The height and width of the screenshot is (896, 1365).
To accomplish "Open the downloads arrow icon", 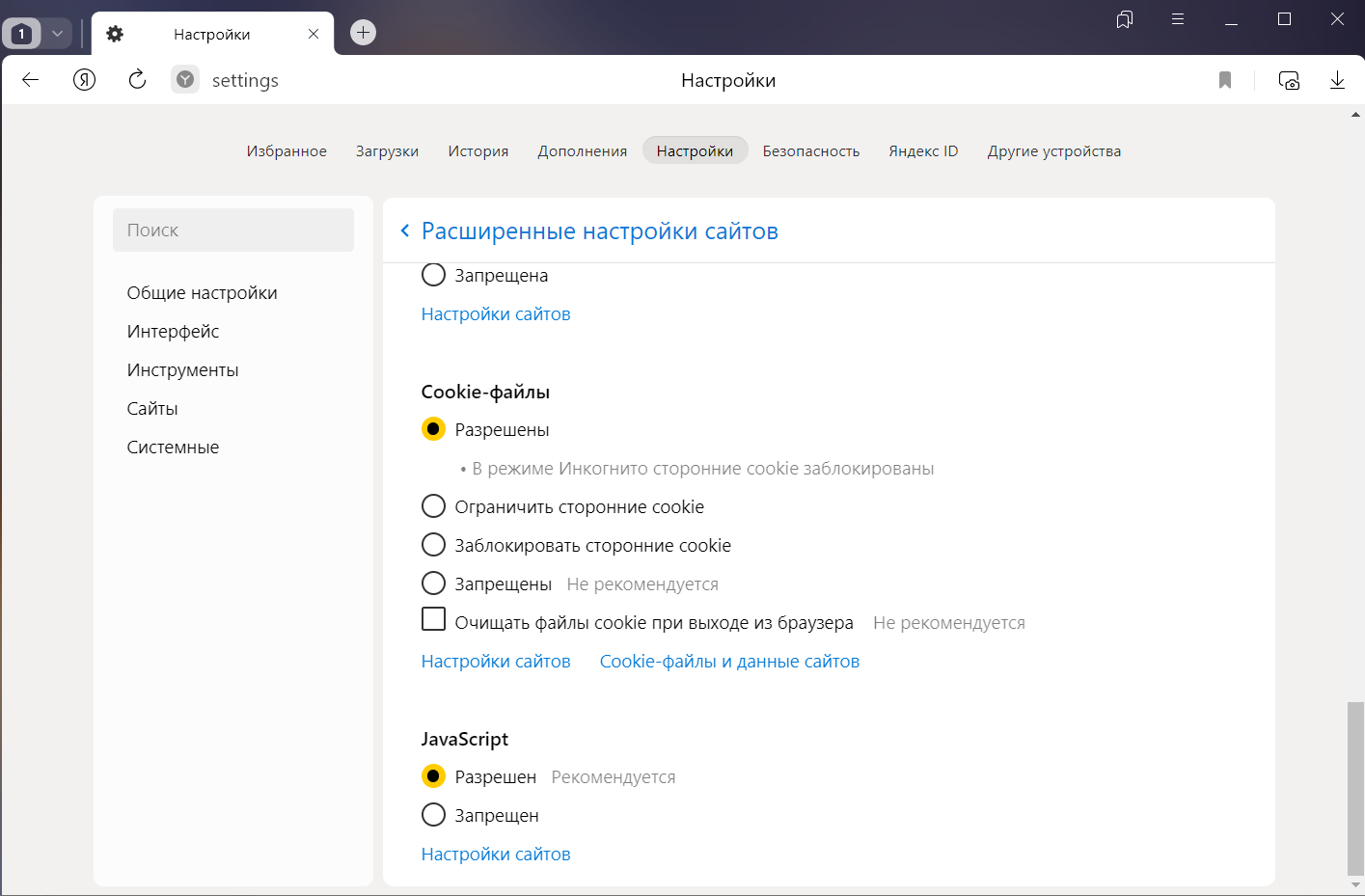I will (x=1337, y=80).
